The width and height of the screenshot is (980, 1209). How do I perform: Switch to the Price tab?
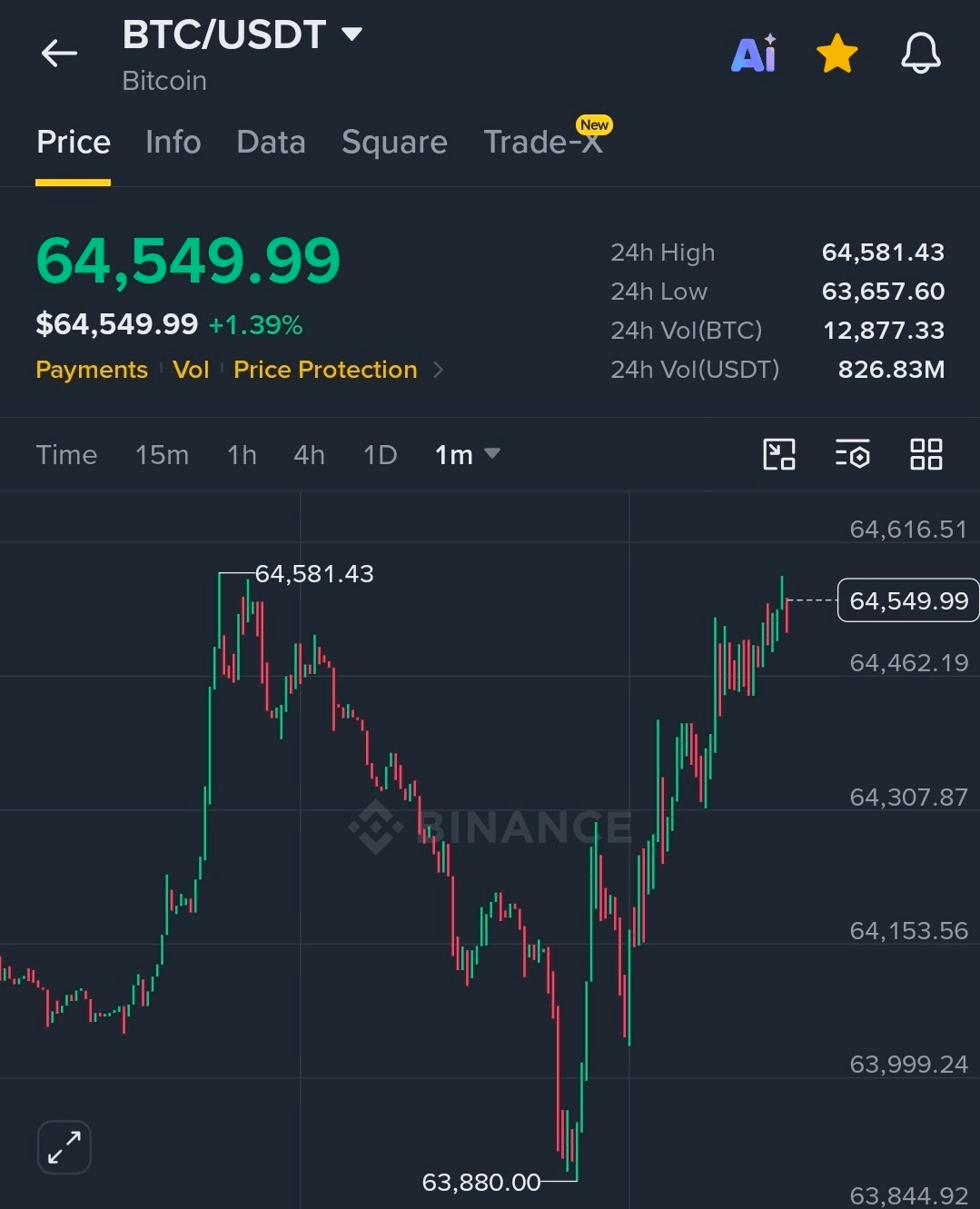pyautogui.click(x=74, y=142)
